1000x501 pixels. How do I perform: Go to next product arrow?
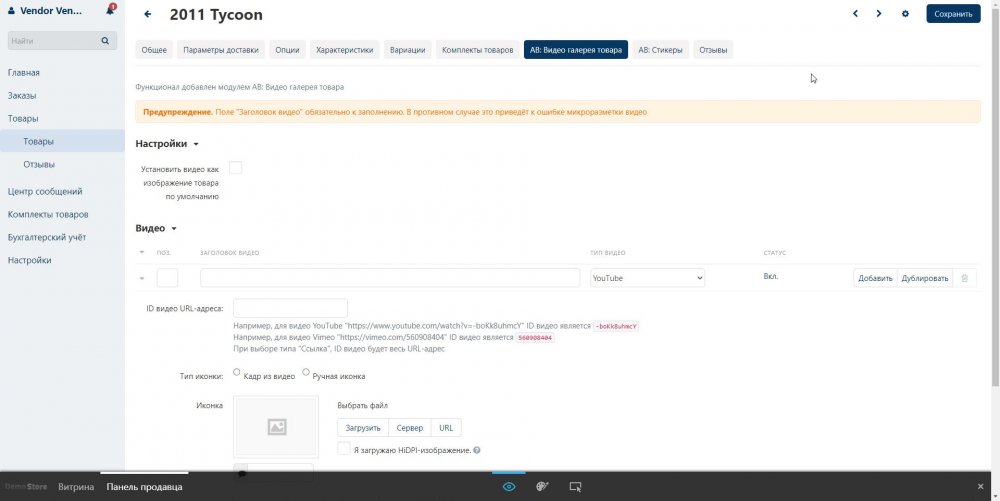(879, 14)
